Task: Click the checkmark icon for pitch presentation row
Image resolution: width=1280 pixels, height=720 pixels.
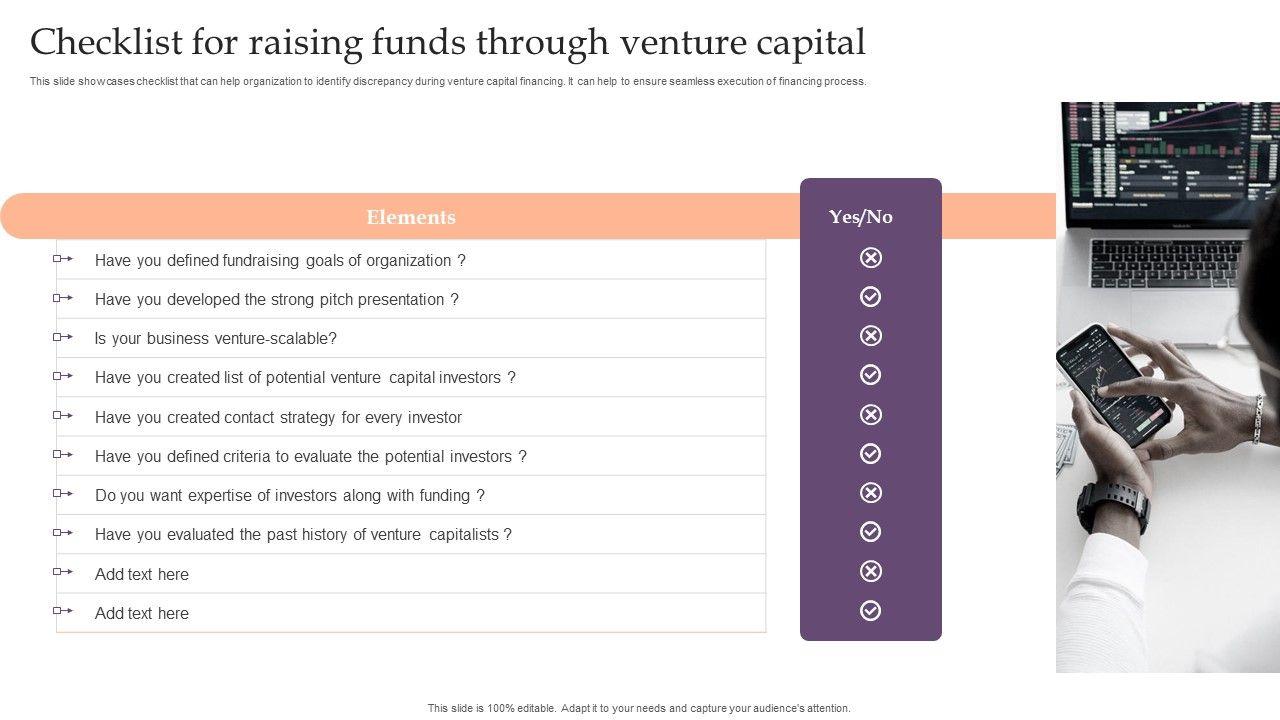Action: click(x=871, y=297)
